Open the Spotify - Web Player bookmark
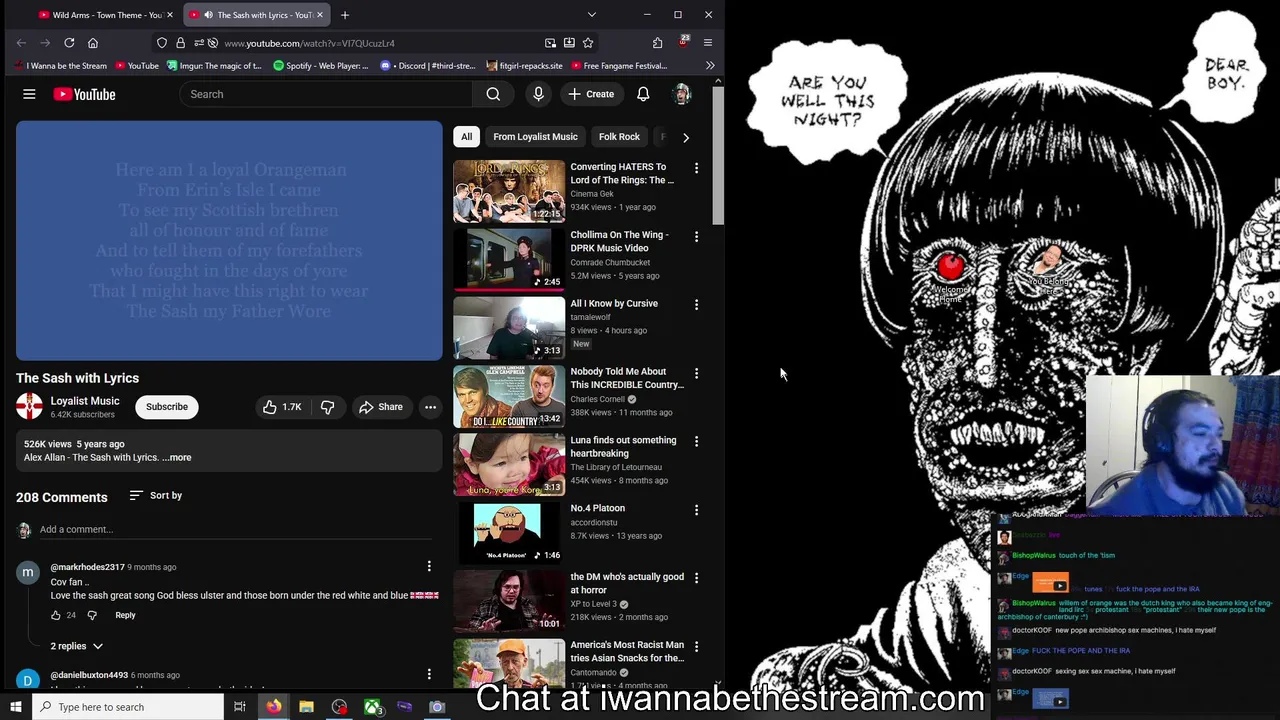This screenshot has height=720, width=1280. tap(321, 66)
